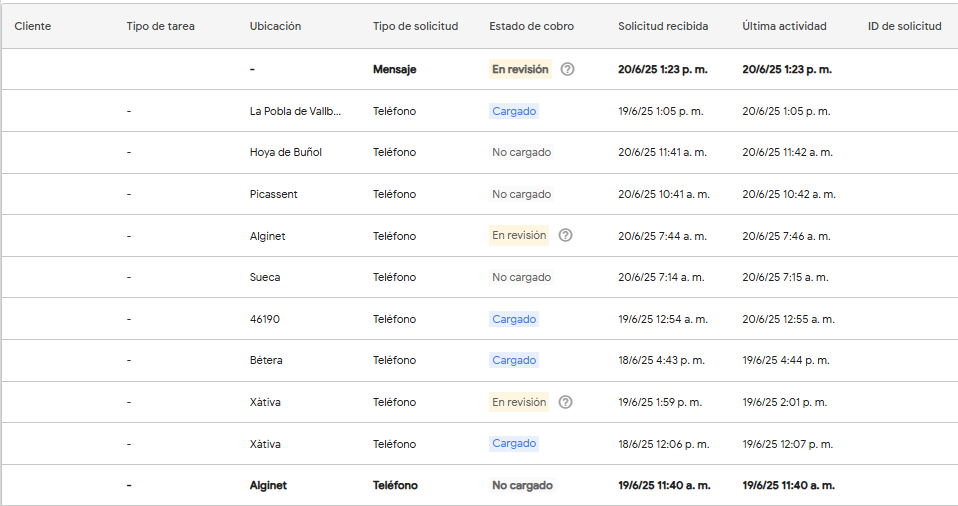Image resolution: width=958 pixels, height=506 pixels.
Task: Open the Bétera request row
Action: click(x=480, y=361)
